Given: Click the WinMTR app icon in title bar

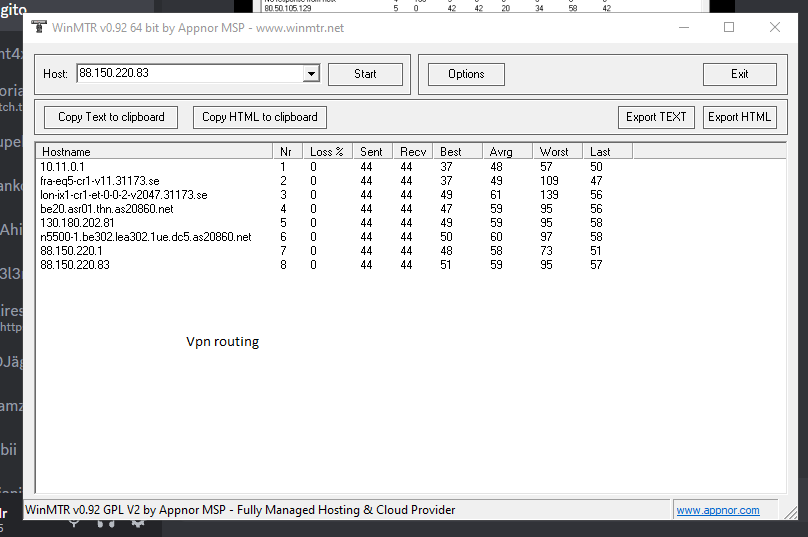Looking at the screenshot, I should click(x=40, y=28).
